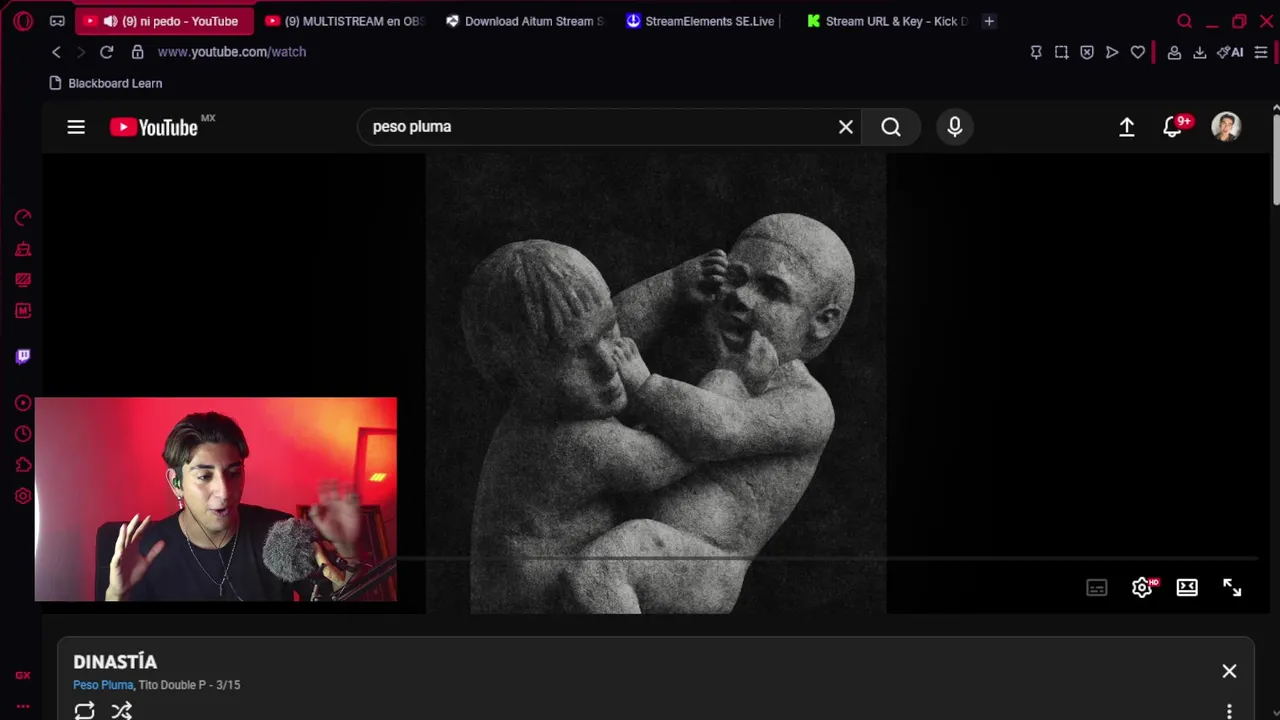Open pinboards pin icon in address bar

[x=1036, y=52]
